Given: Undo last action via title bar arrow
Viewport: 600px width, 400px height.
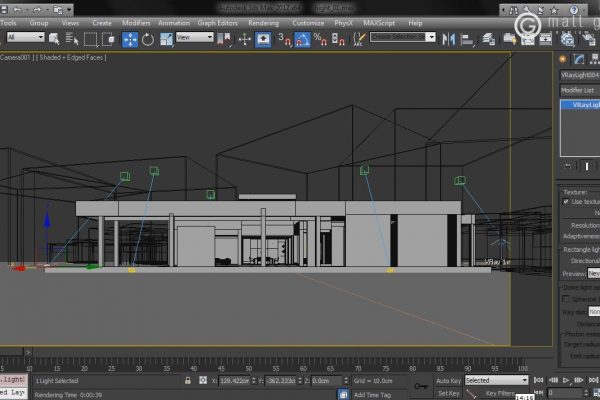Looking at the screenshot, I should [x=18, y=10].
